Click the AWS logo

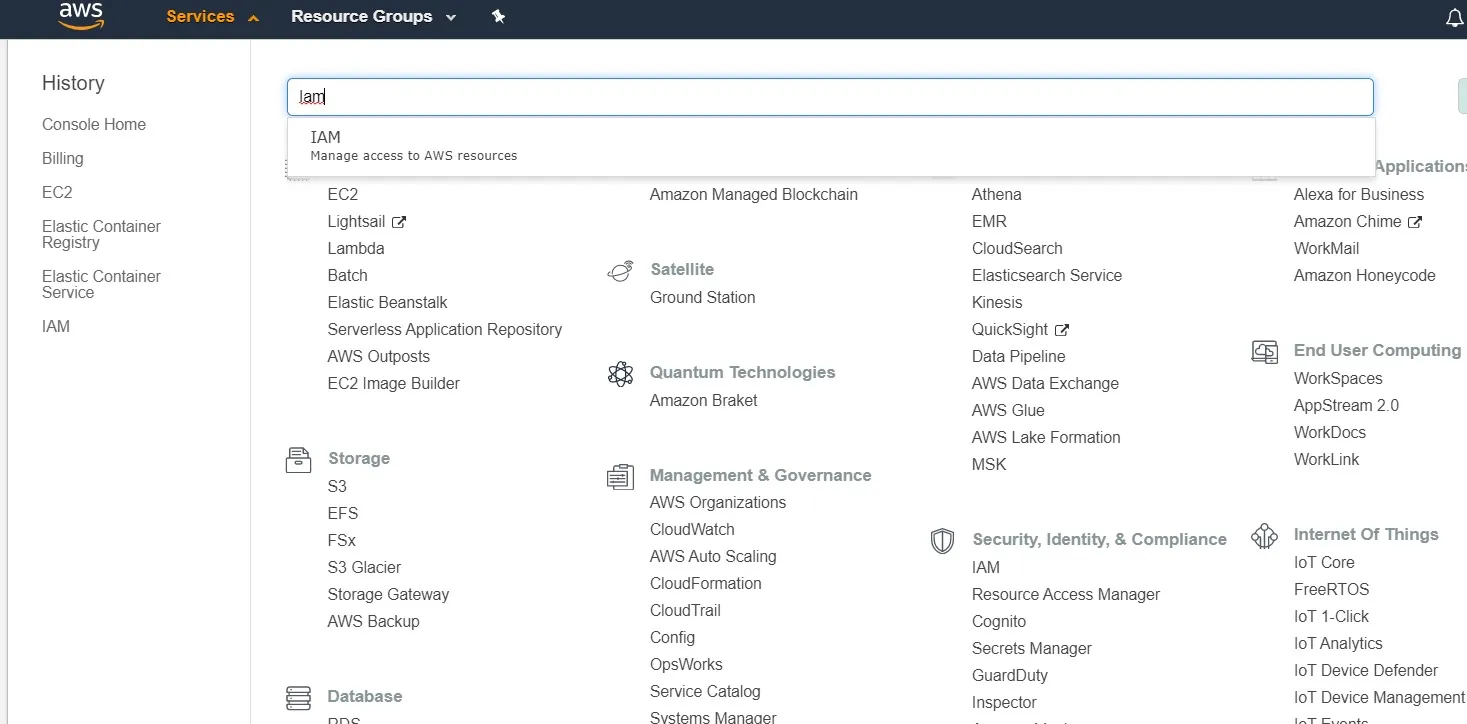[81, 16]
